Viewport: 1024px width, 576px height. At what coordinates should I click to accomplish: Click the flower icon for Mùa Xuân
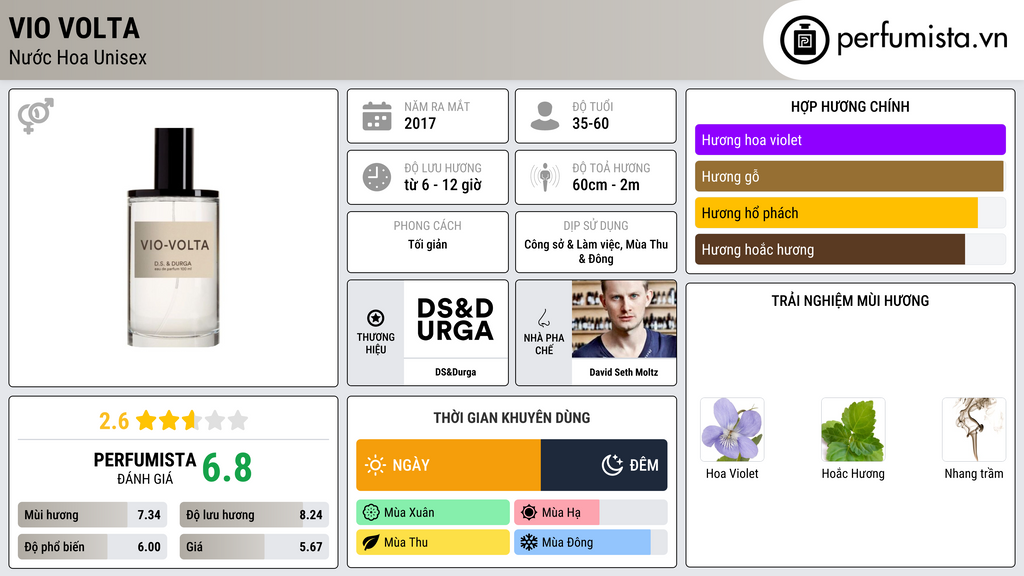[371, 513]
